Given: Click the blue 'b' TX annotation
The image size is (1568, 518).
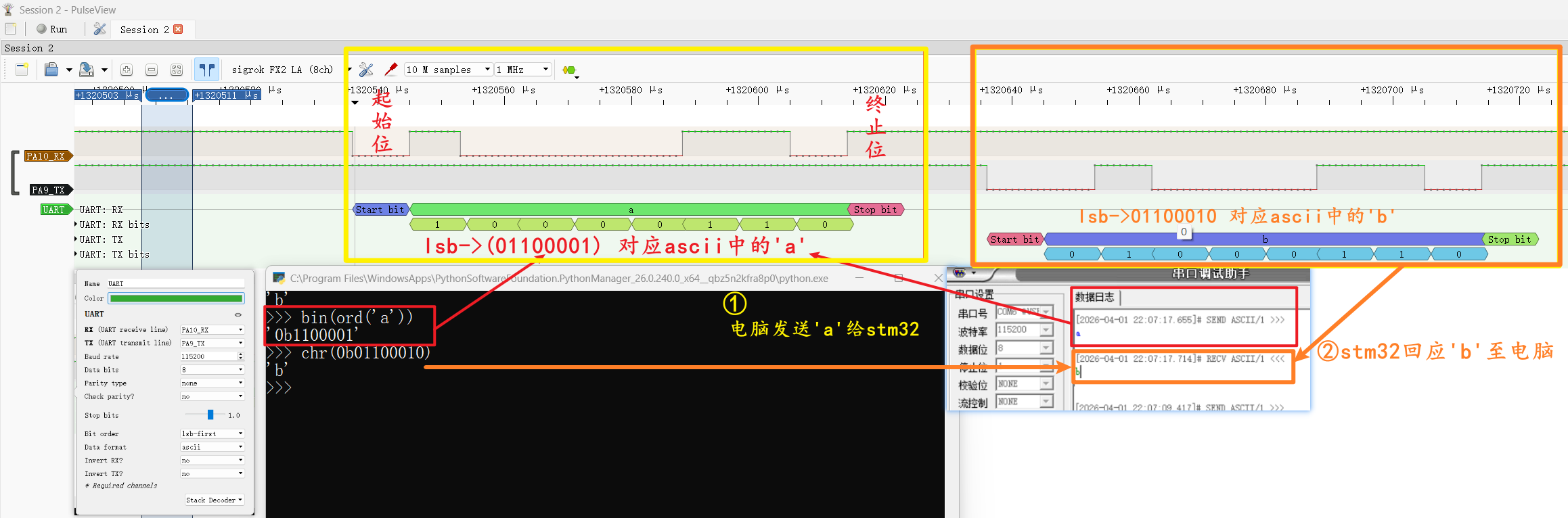Looking at the screenshot, I should coord(1264,239).
